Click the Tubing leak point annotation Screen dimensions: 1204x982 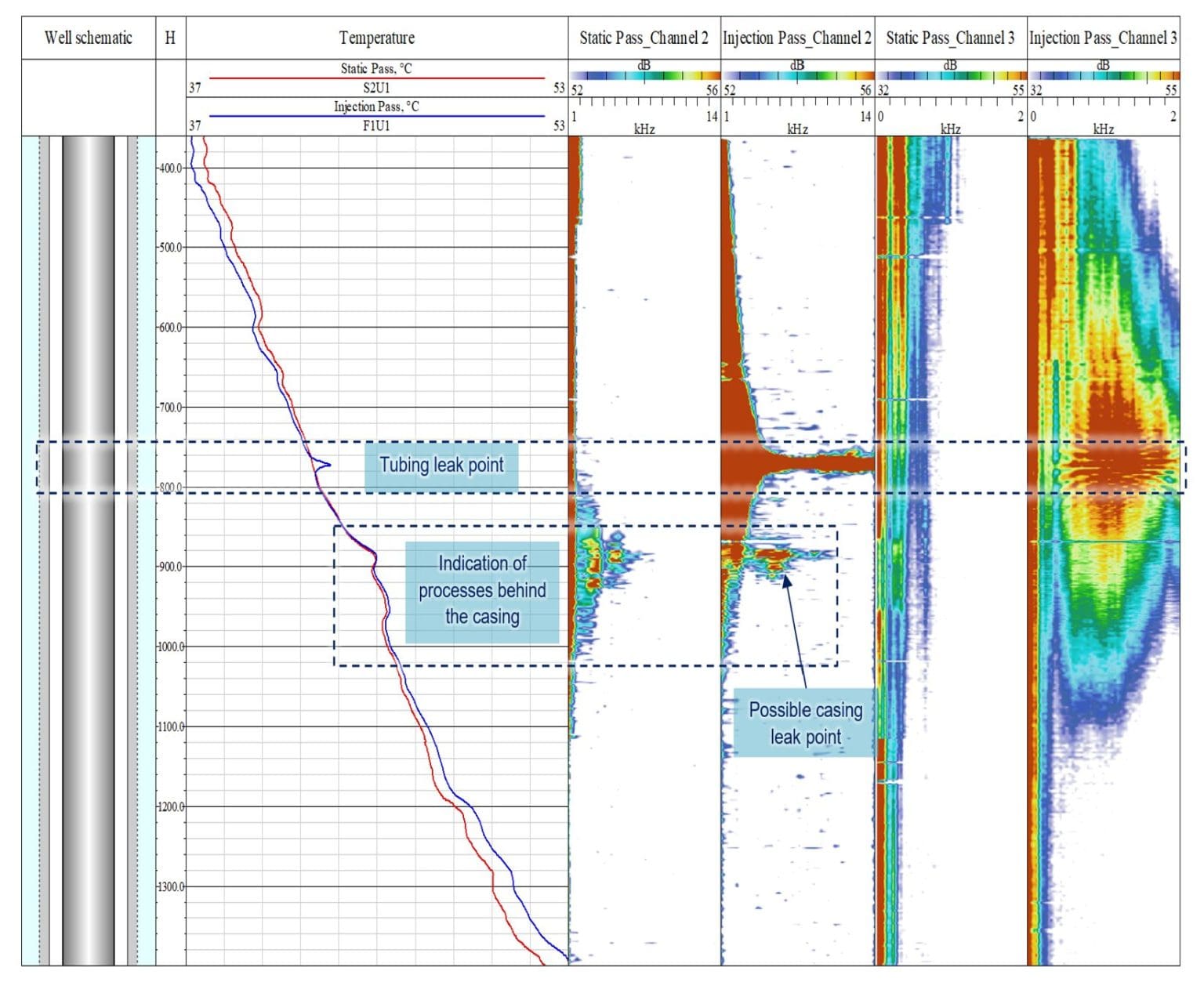(442, 464)
